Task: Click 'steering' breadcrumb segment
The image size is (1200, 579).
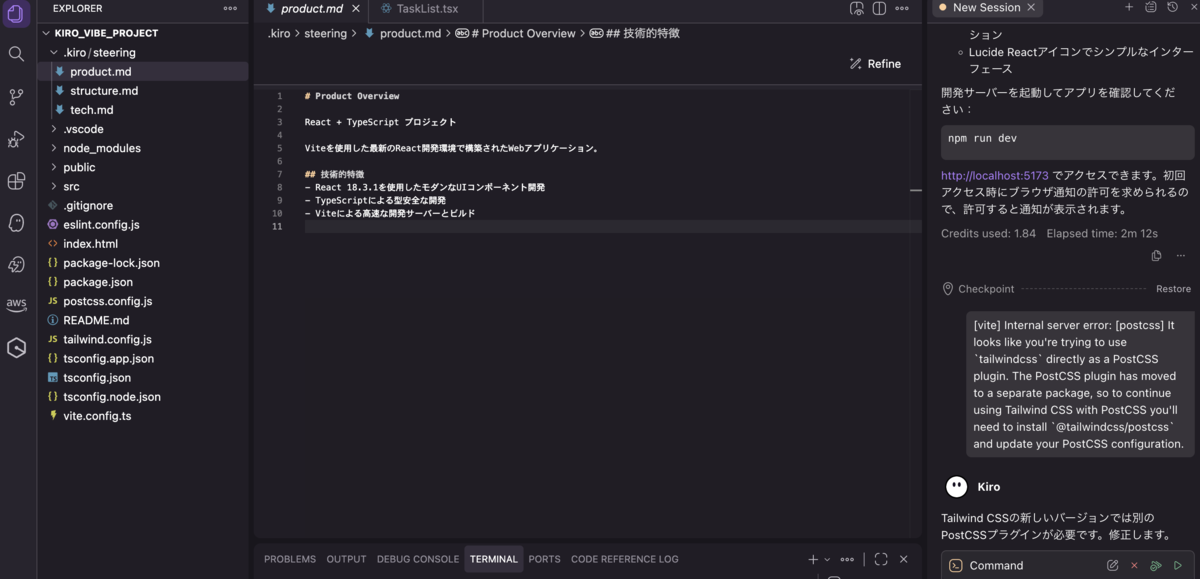Action: pos(326,33)
